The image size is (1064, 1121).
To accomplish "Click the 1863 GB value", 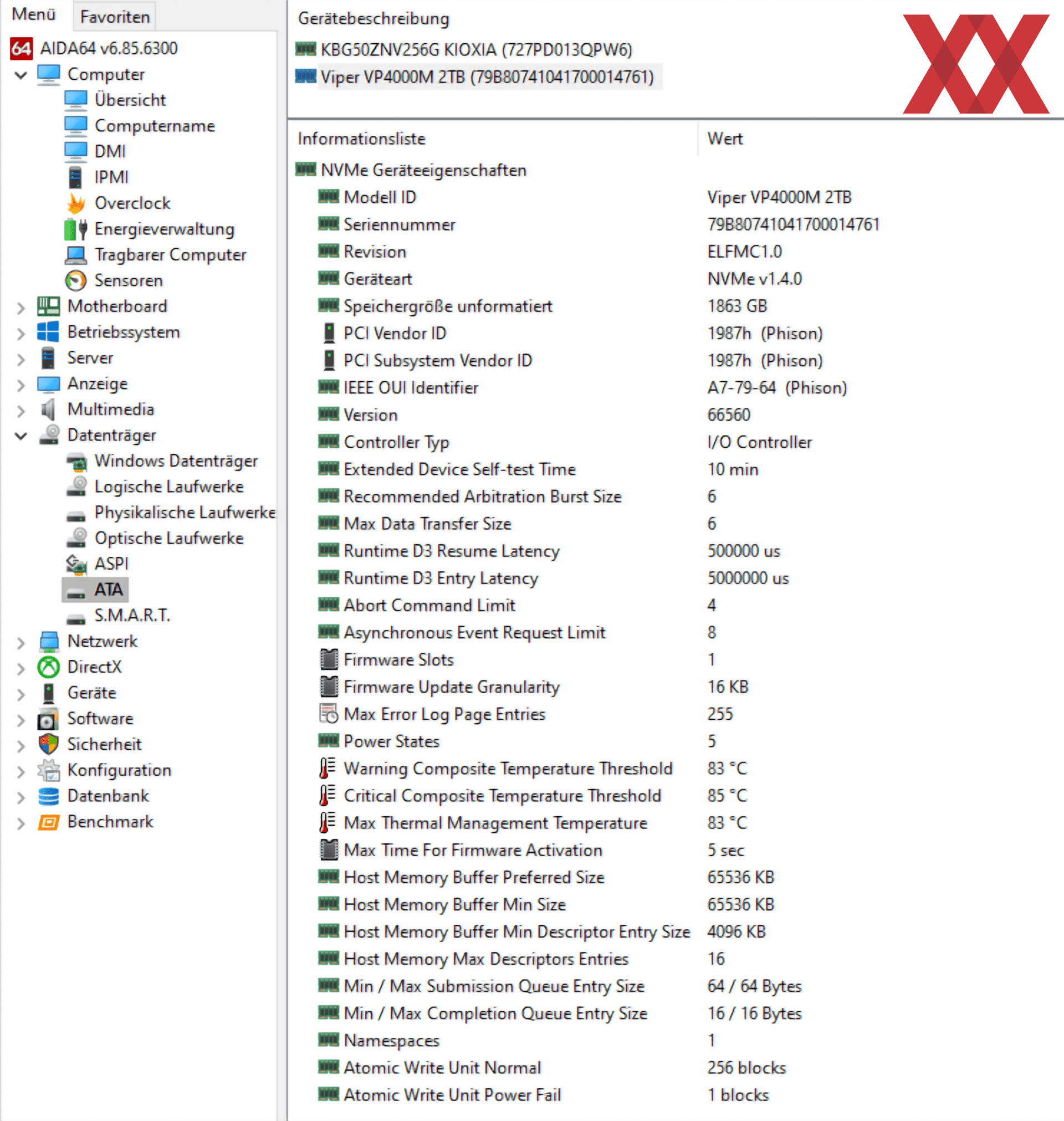I will 736,307.
